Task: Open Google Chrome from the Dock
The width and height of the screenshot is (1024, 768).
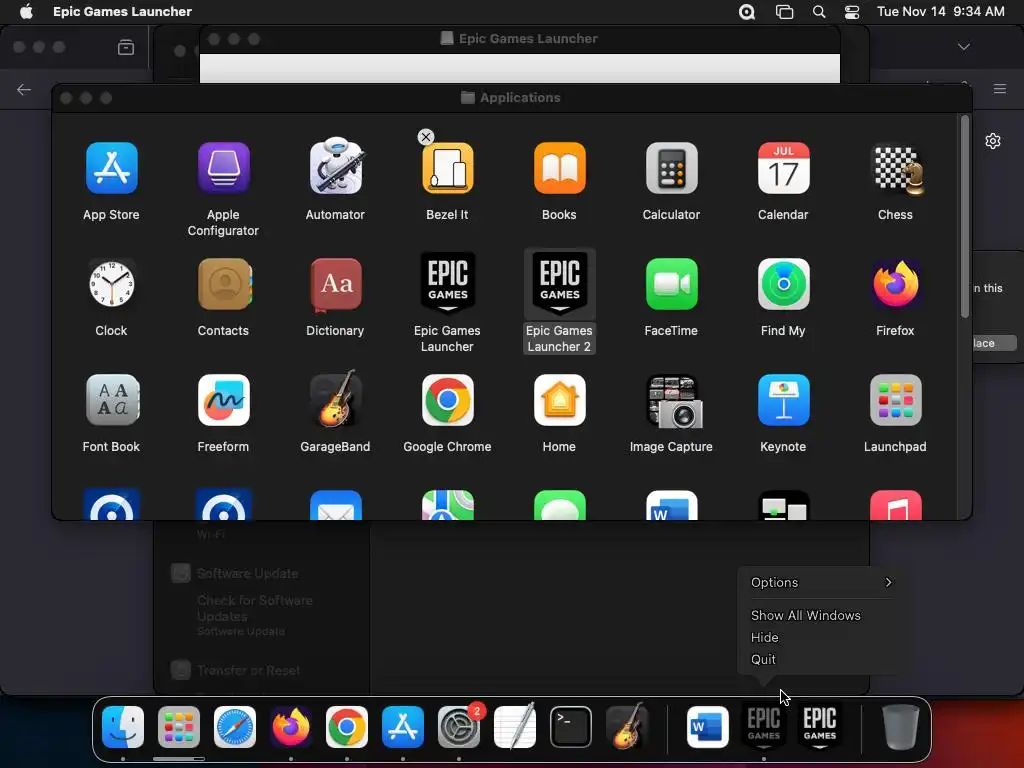Action: click(347, 727)
